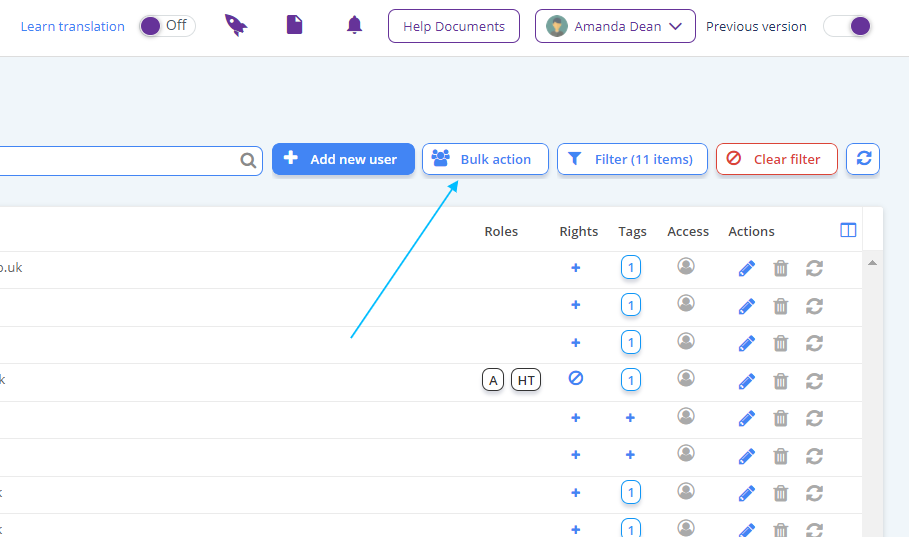Click the trash icon in the third row
The height and width of the screenshot is (537, 909).
(x=781, y=344)
